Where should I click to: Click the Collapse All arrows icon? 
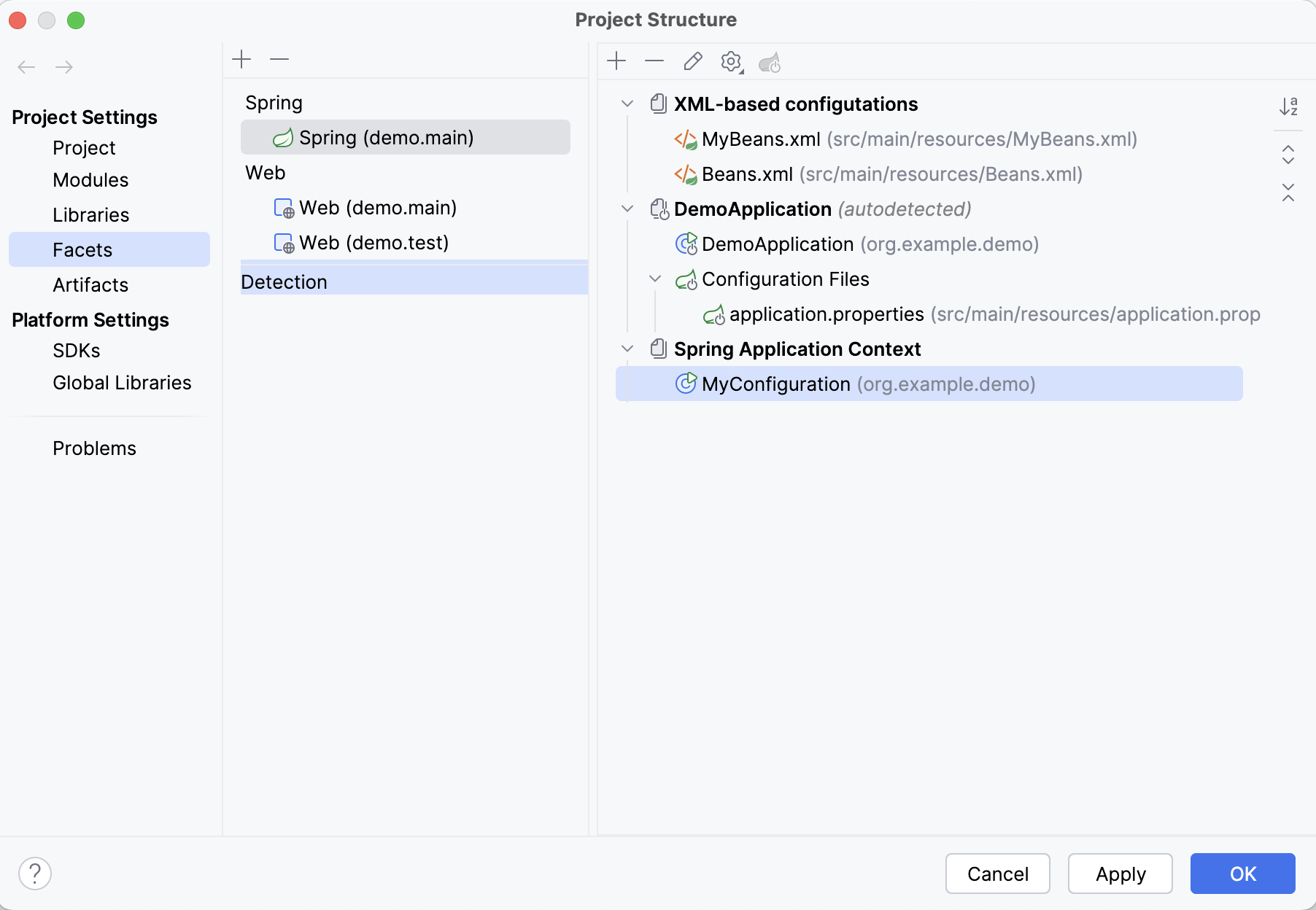(x=1288, y=192)
